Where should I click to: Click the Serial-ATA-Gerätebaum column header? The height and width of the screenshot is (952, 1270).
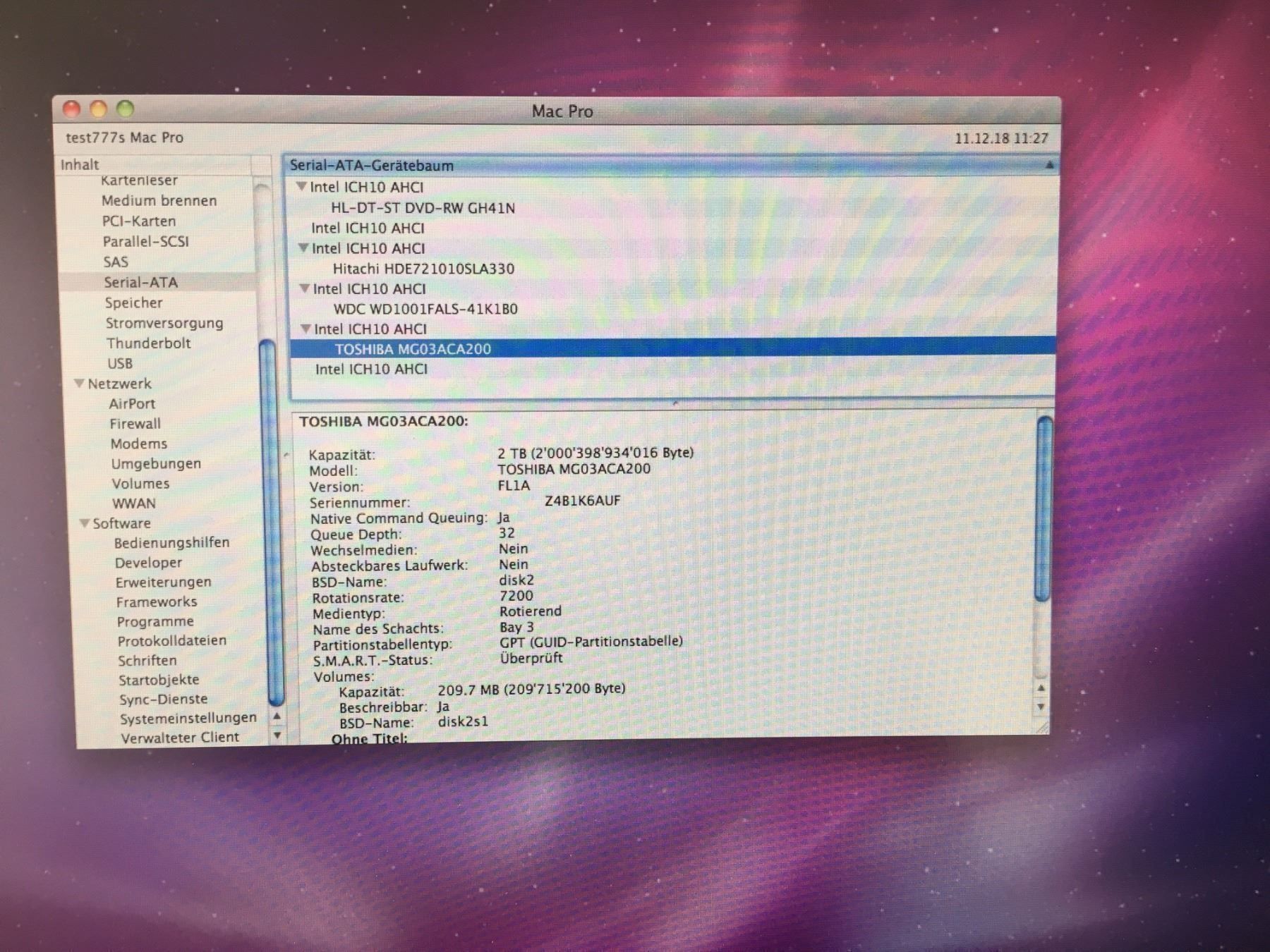(x=670, y=165)
